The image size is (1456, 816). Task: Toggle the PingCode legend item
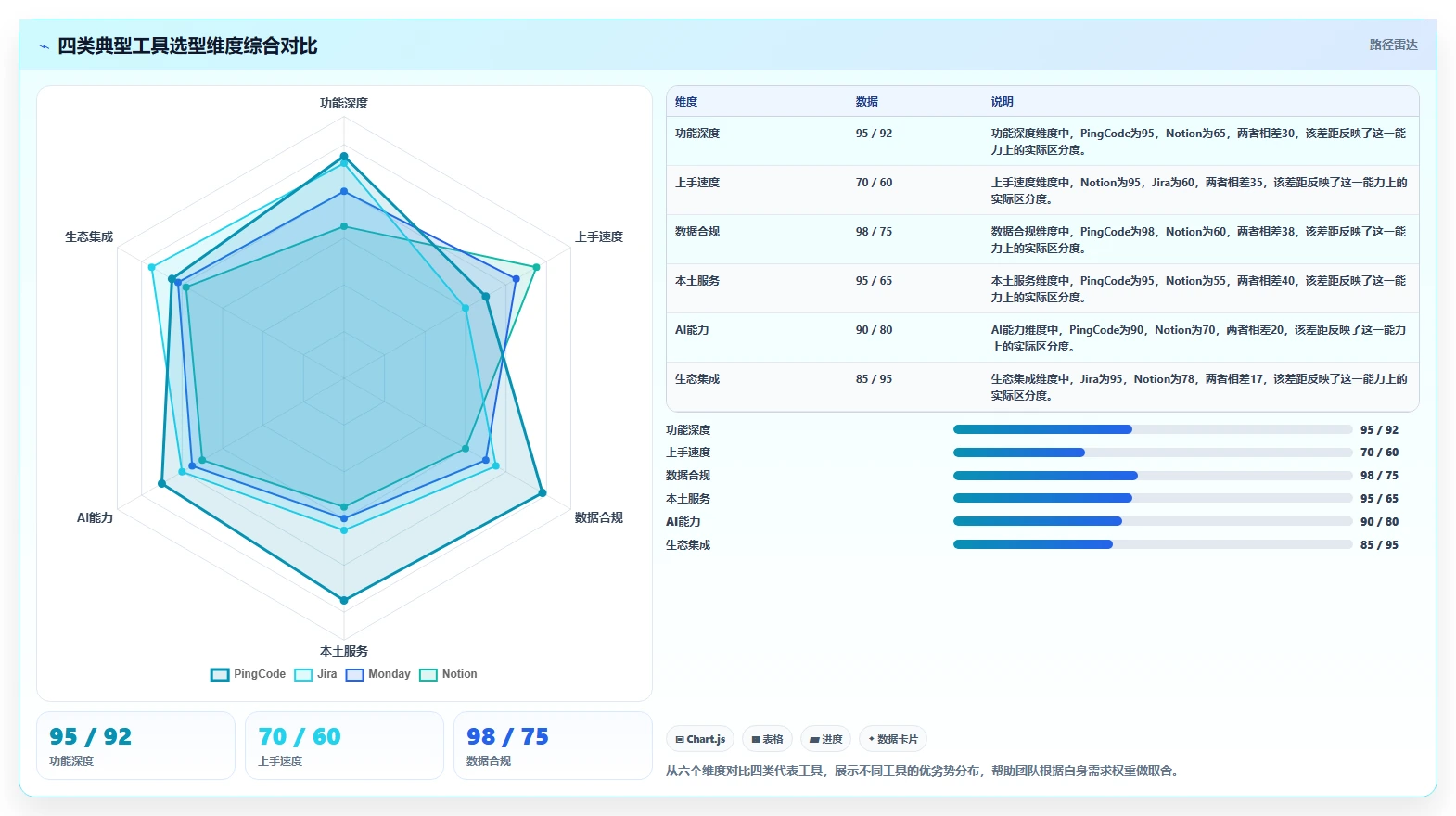pyautogui.click(x=248, y=674)
